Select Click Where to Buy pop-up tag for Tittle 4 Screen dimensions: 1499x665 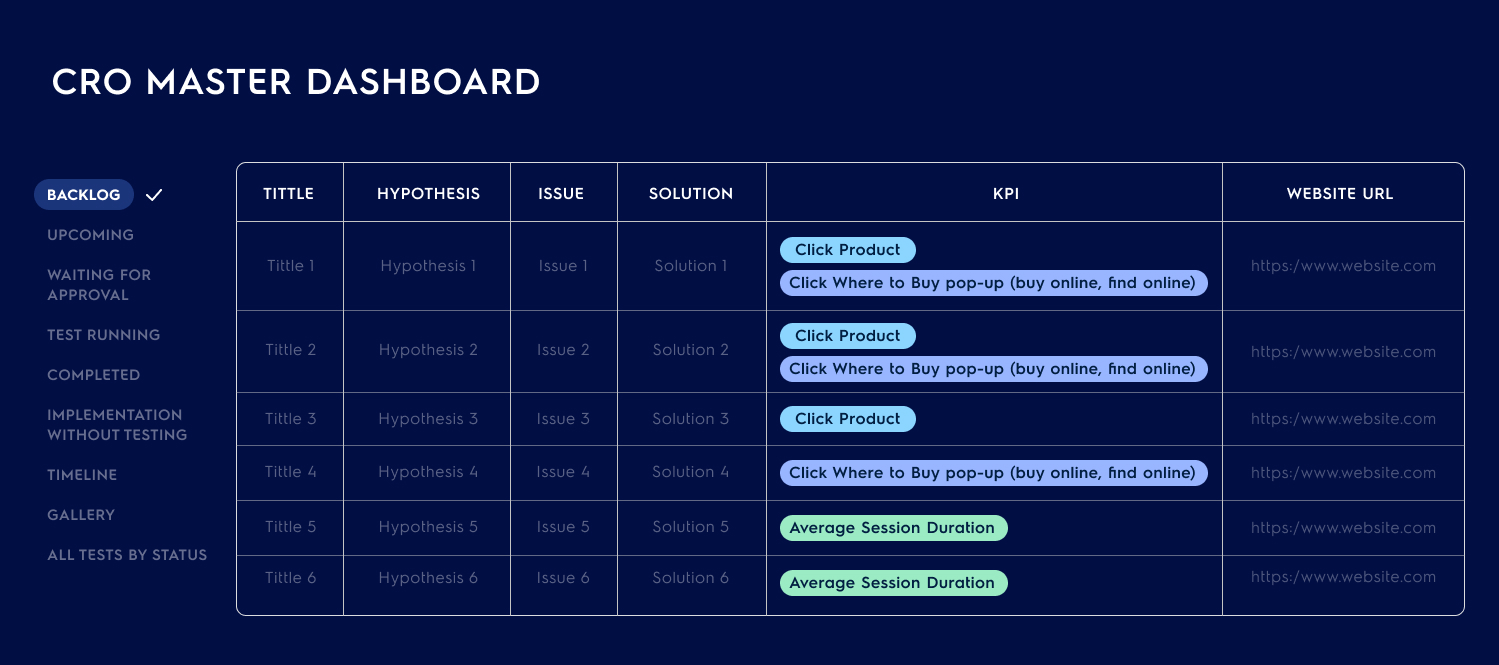click(993, 472)
